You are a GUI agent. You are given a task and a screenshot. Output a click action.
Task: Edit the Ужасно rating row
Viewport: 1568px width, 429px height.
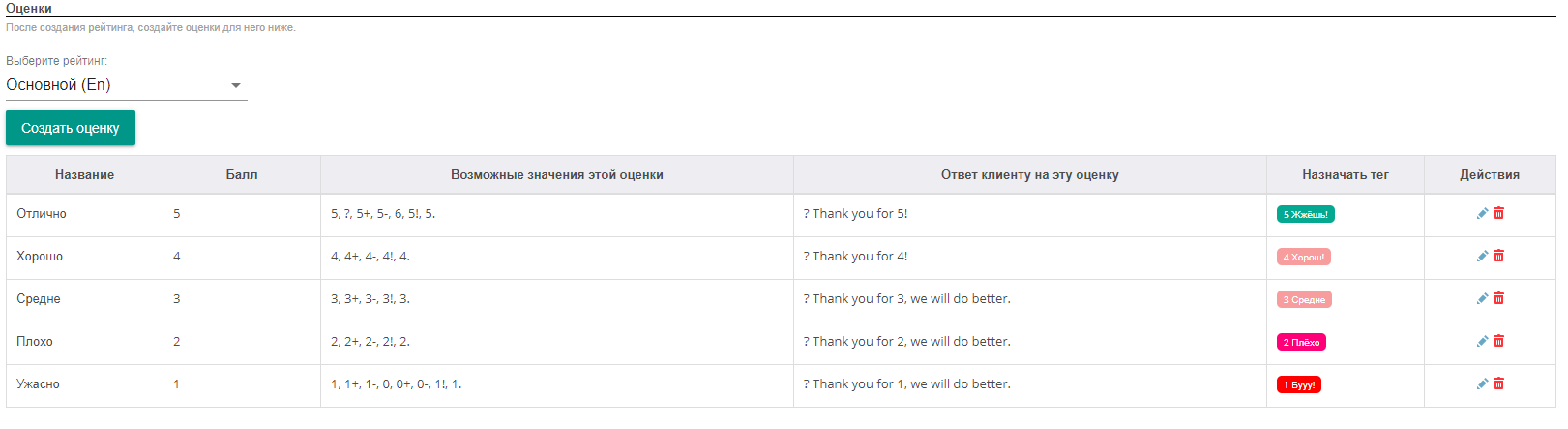click(1482, 383)
